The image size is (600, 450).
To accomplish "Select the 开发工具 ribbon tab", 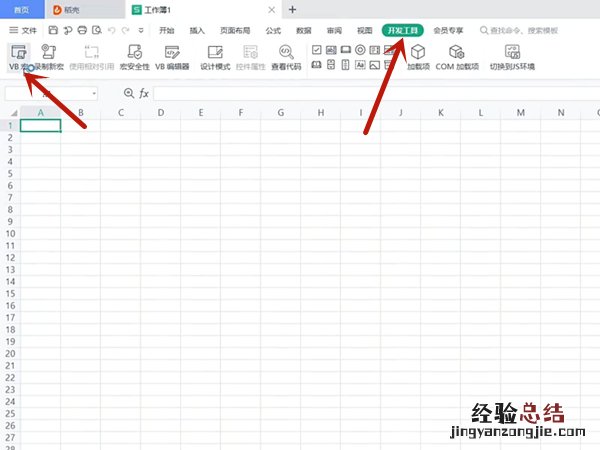I will pyautogui.click(x=403, y=30).
